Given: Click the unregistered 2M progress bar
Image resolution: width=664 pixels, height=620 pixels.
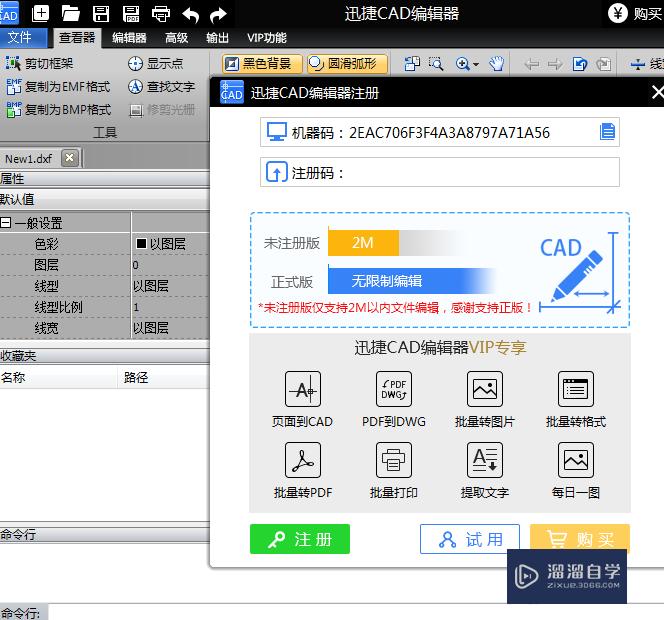Looking at the screenshot, I should [363, 243].
